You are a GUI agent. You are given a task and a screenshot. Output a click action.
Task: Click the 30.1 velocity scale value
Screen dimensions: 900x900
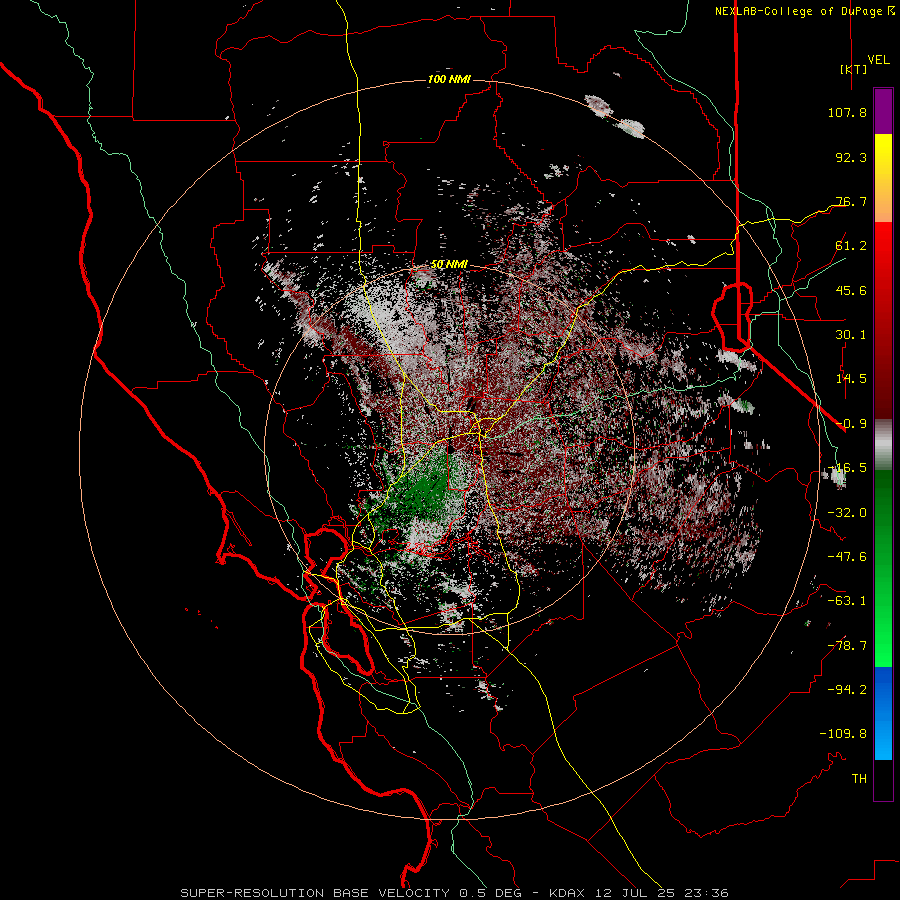[x=851, y=335]
